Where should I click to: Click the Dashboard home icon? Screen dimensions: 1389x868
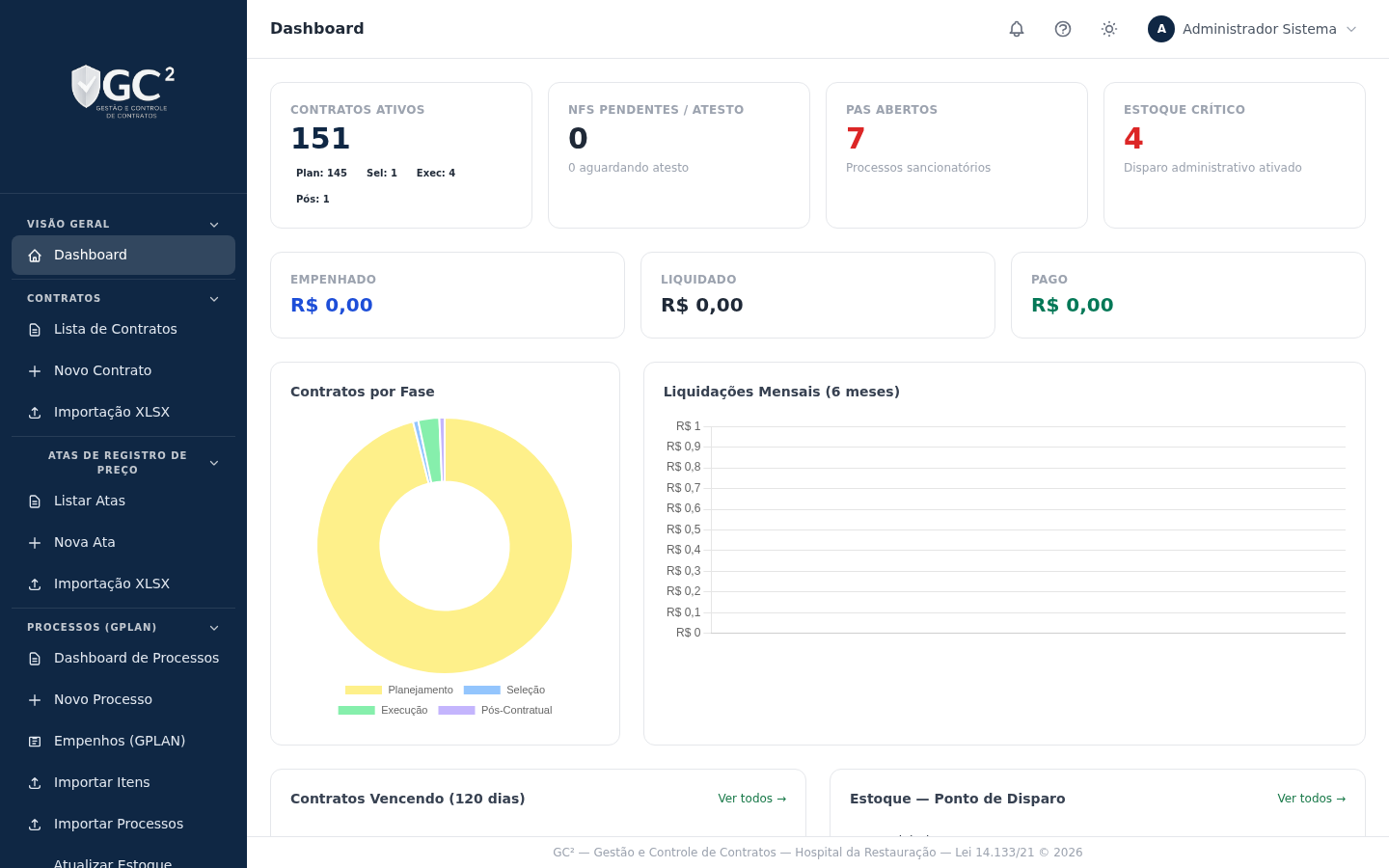[x=35, y=256]
